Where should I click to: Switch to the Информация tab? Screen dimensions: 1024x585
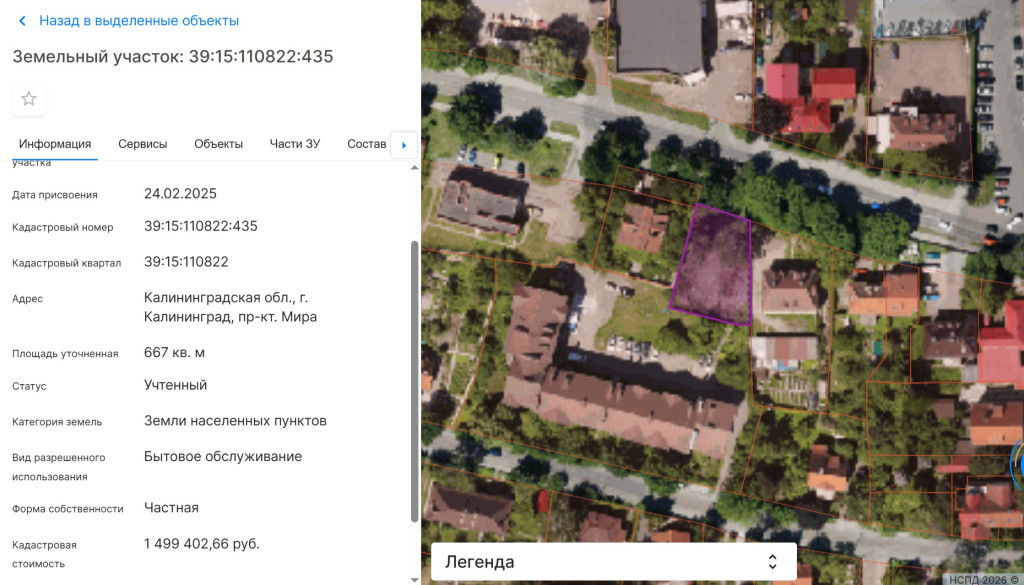coord(55,144)
